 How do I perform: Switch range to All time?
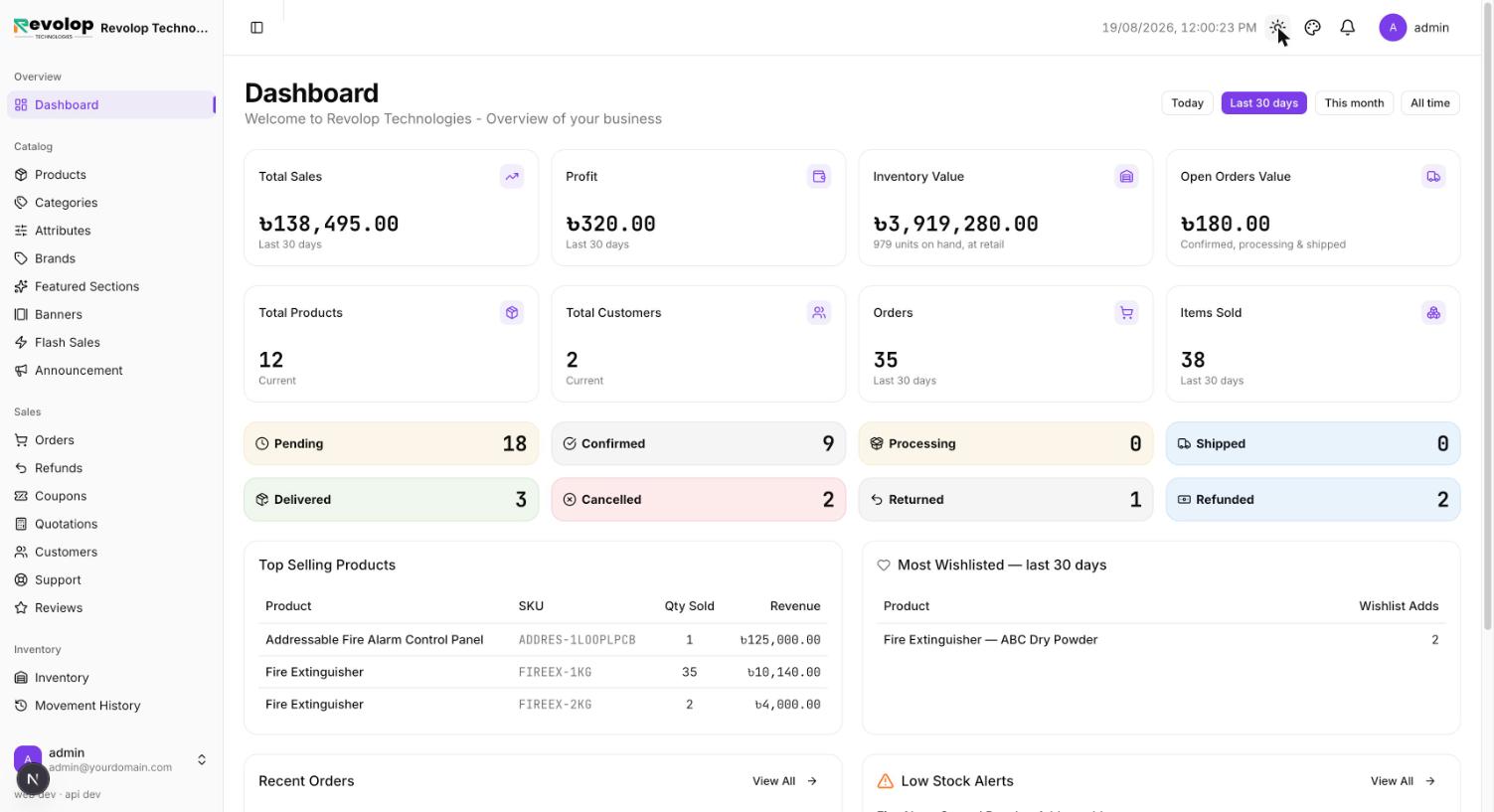(1429, 103)
